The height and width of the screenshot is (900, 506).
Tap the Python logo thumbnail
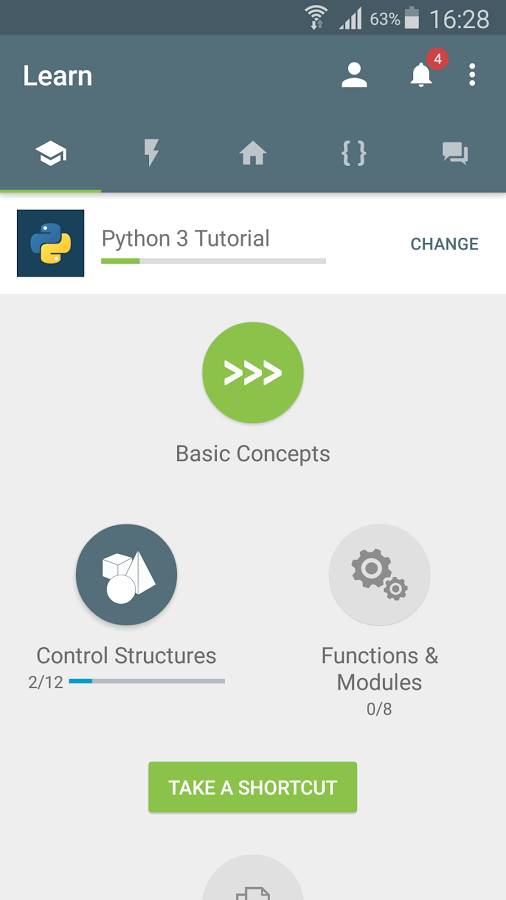[50, 243]
